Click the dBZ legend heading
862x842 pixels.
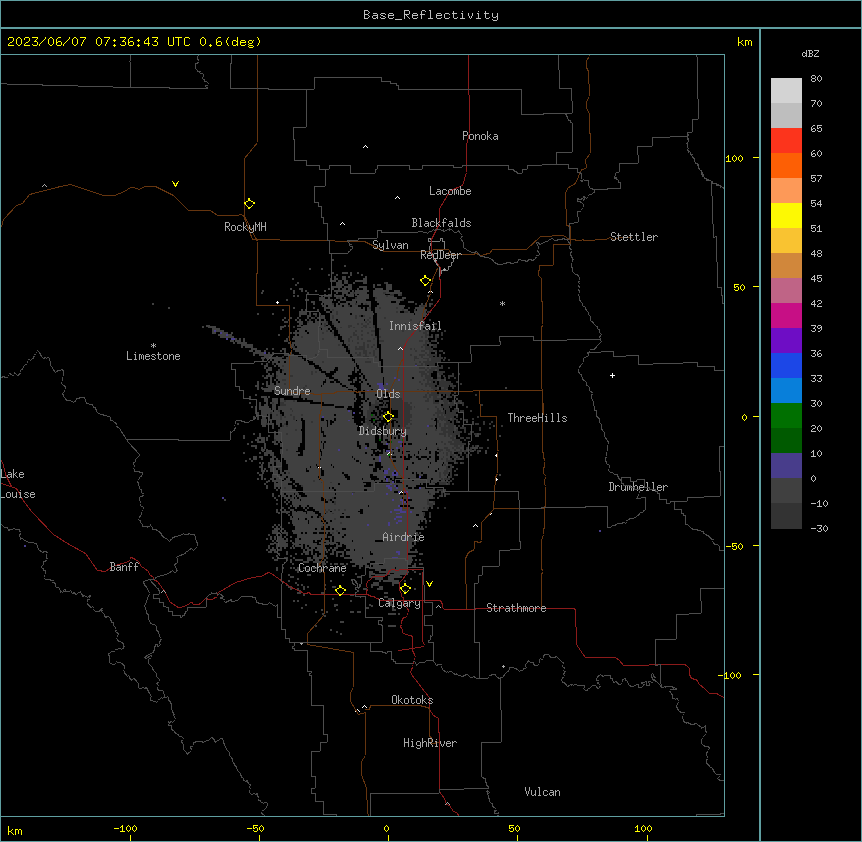(x=810, y=54)
